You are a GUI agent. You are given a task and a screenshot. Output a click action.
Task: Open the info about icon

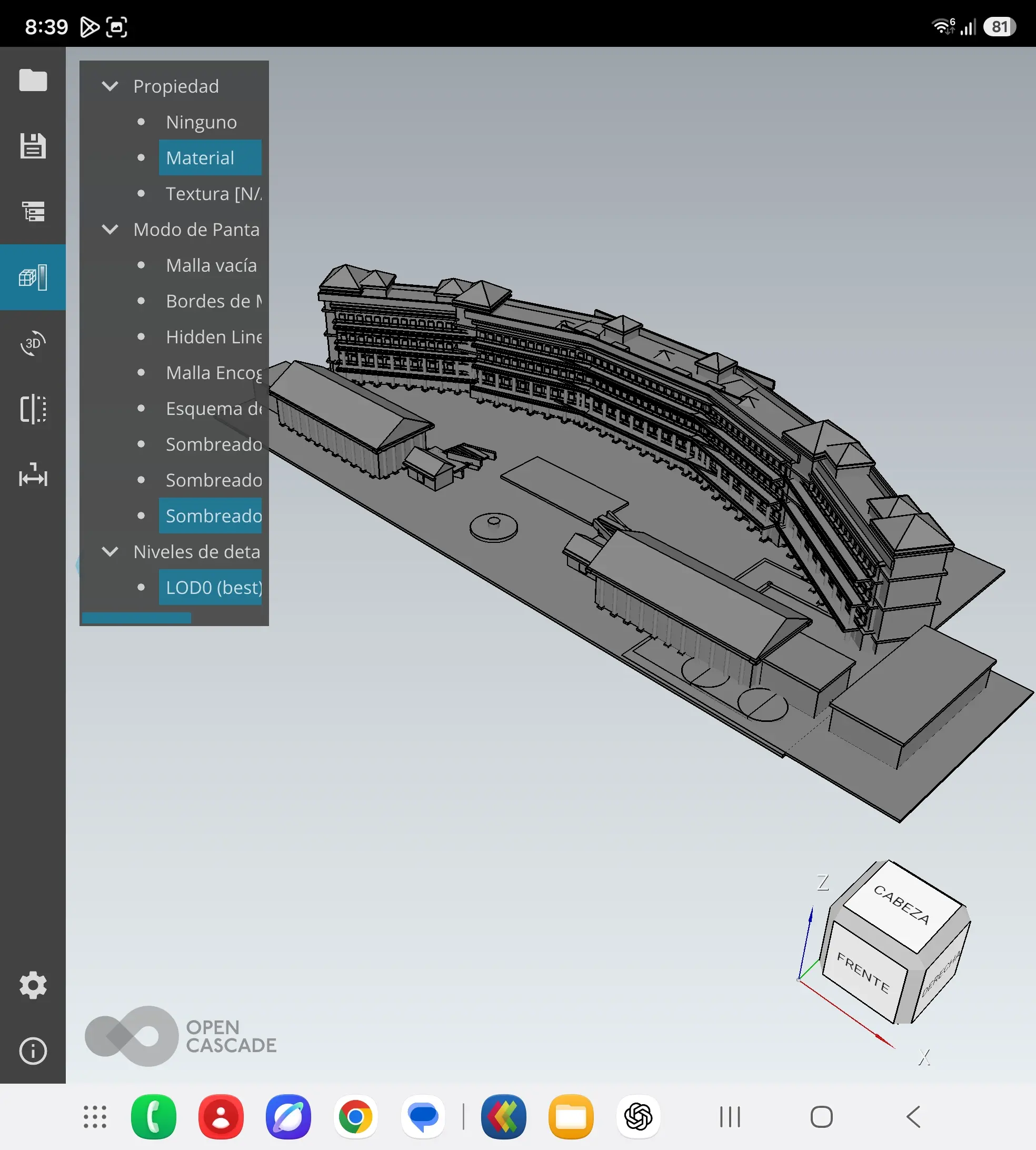(33, 1051)
